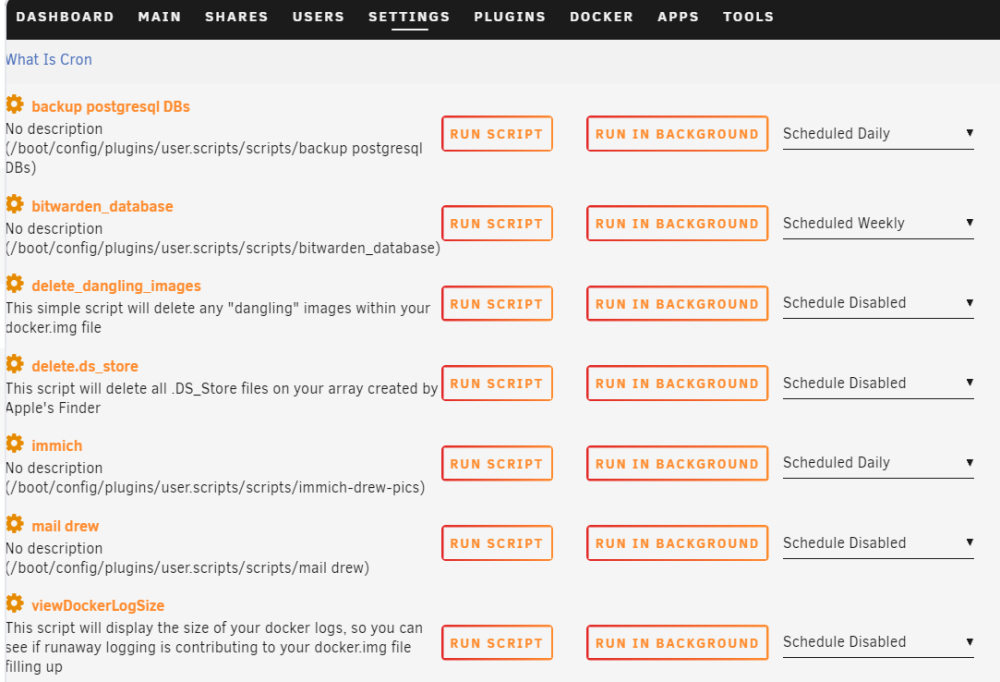Select the bitwarden_database path description

(x=223, y=248)
